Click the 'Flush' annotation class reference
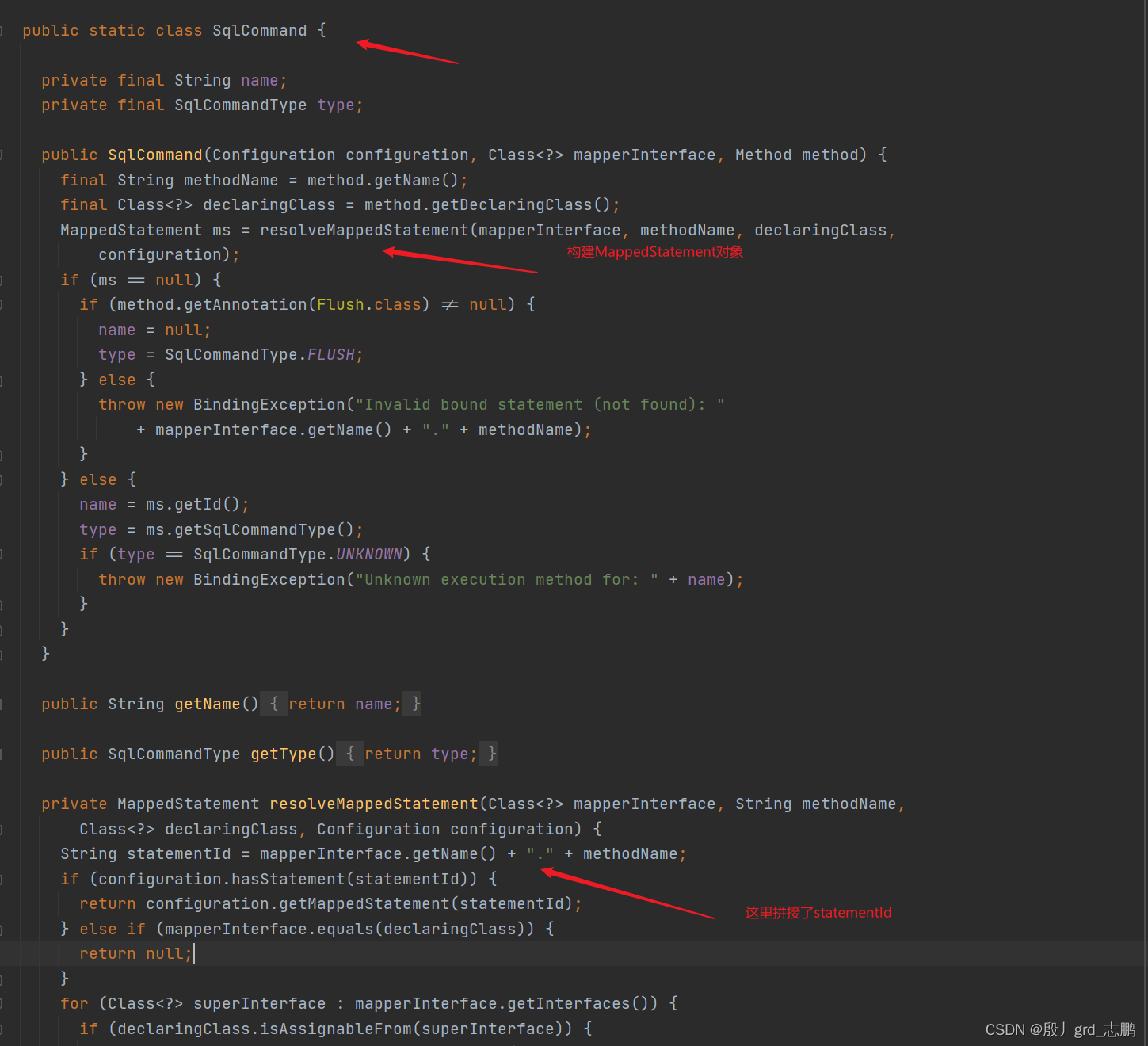This screenshot has width=1148, height=1046. click(x=341, y=304)
